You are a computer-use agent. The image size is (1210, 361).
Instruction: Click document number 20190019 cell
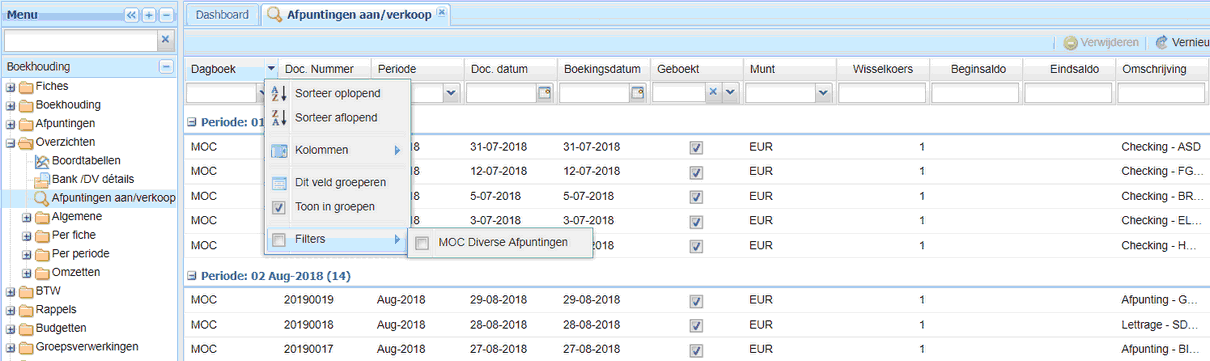click(308, 299)
